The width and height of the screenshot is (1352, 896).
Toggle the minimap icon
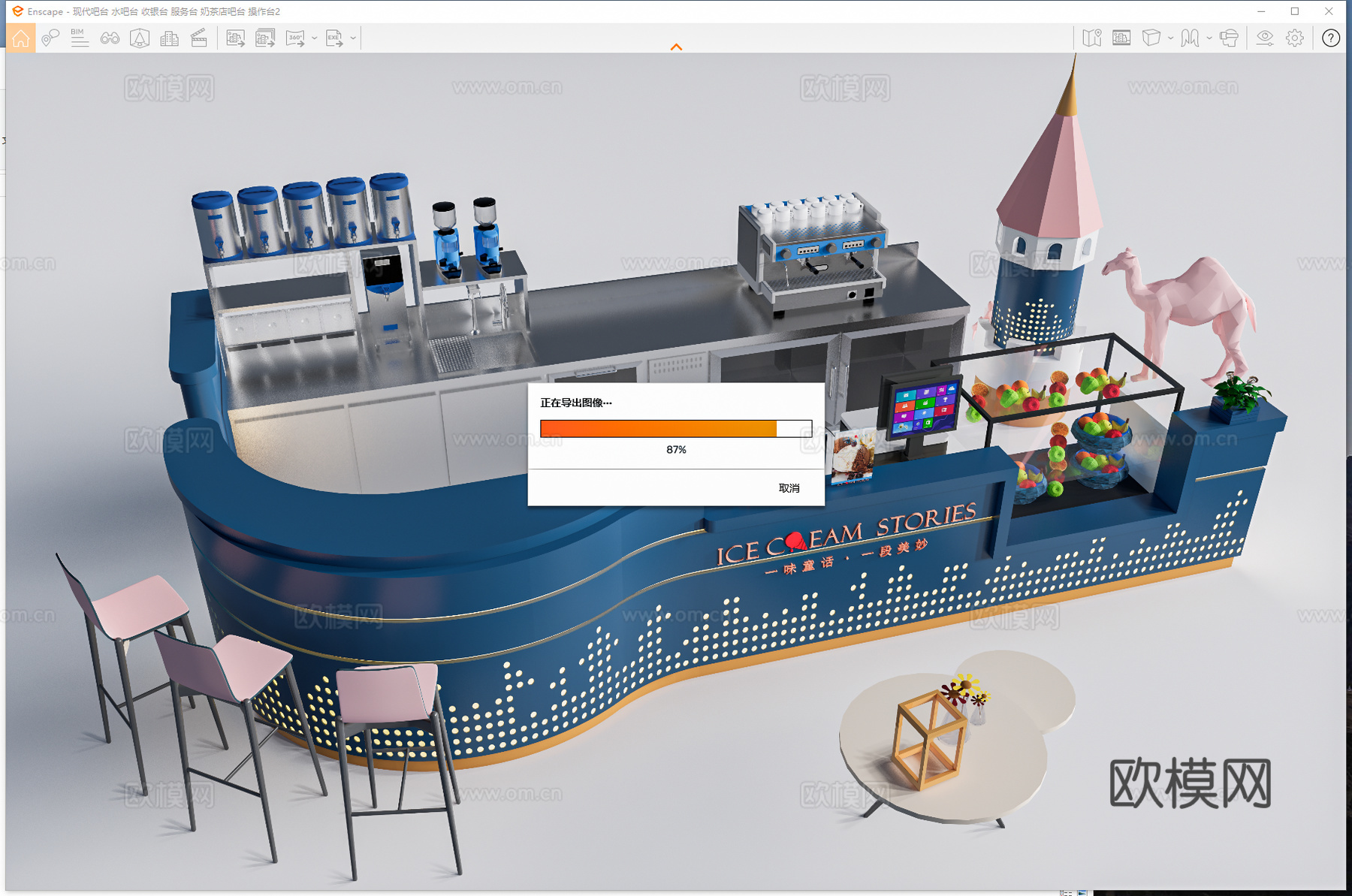click(1092, 38)
